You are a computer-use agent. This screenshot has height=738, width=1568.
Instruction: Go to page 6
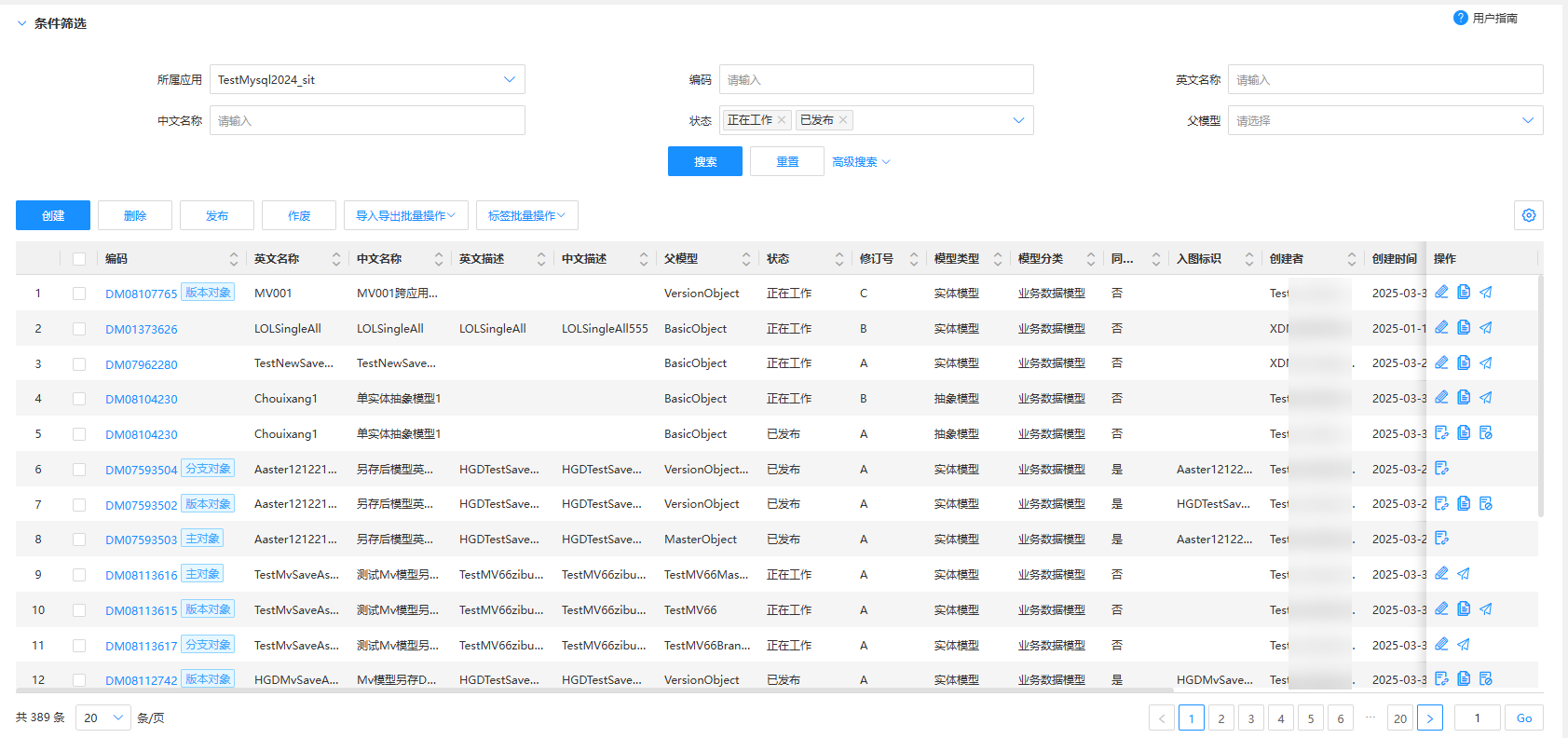[x=1341, y=717]
